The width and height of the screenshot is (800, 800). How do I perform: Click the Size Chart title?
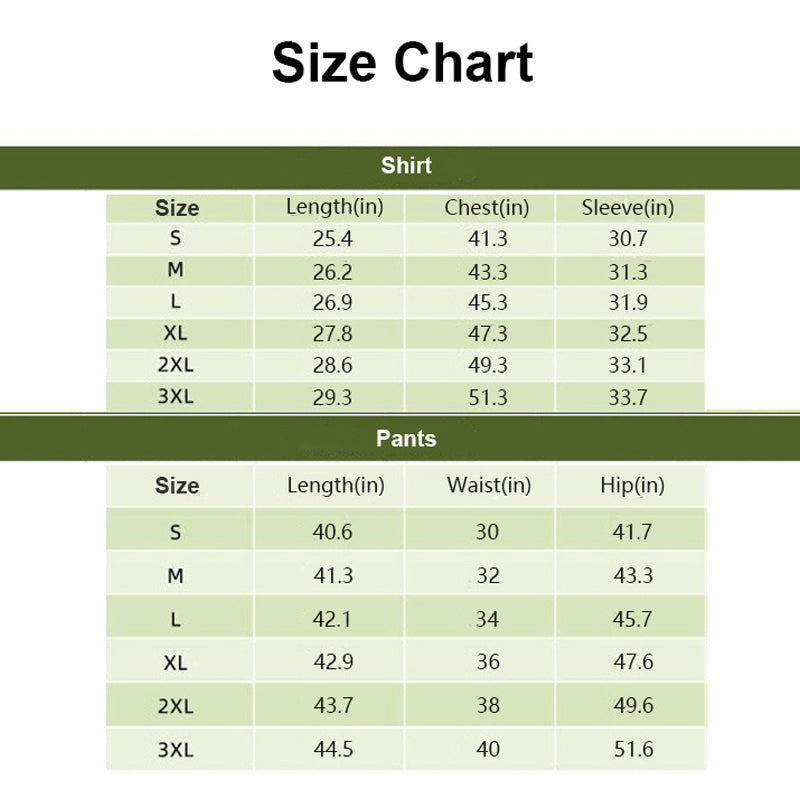[x=402, y=62]
